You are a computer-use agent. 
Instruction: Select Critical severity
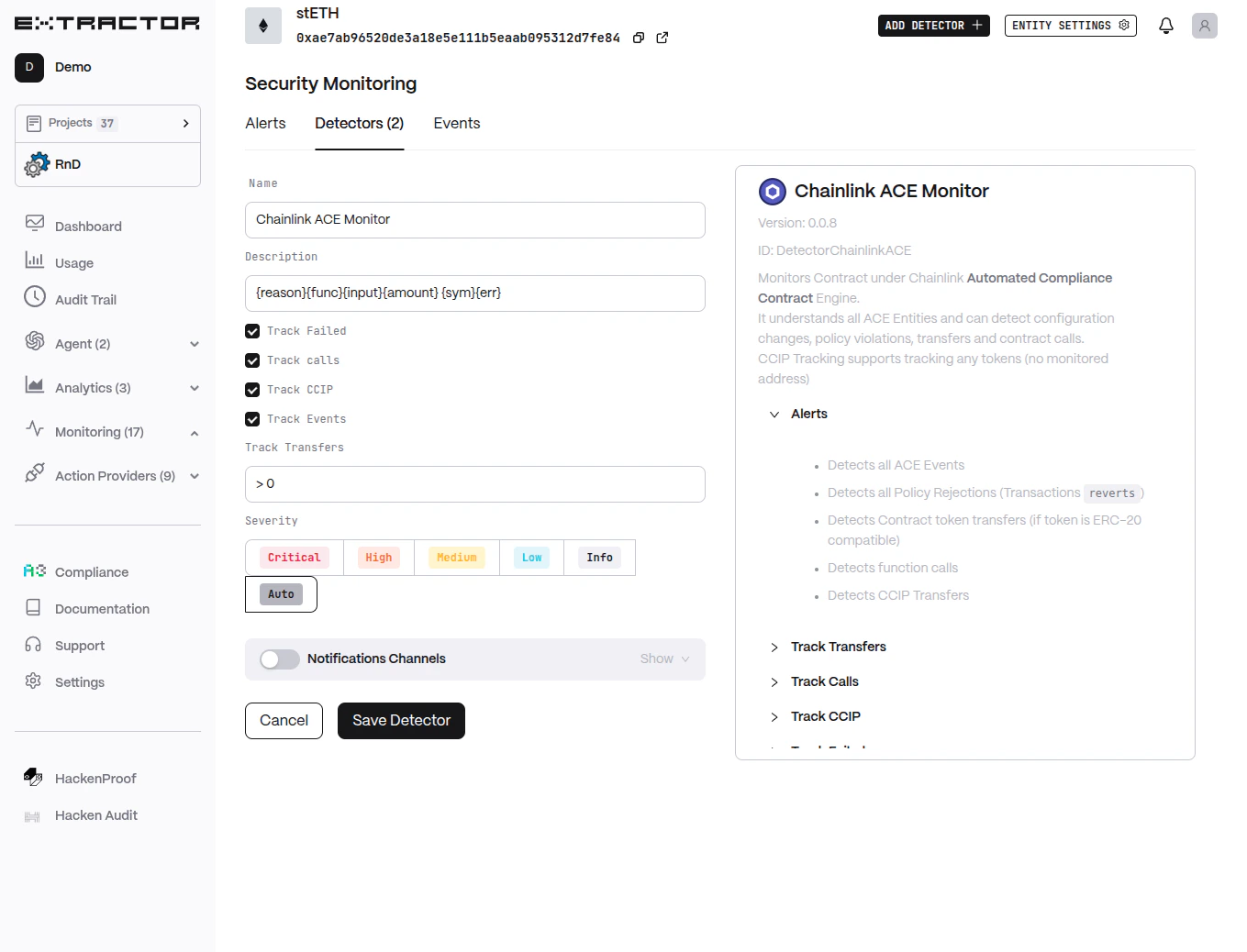click(x=295, y=558)
